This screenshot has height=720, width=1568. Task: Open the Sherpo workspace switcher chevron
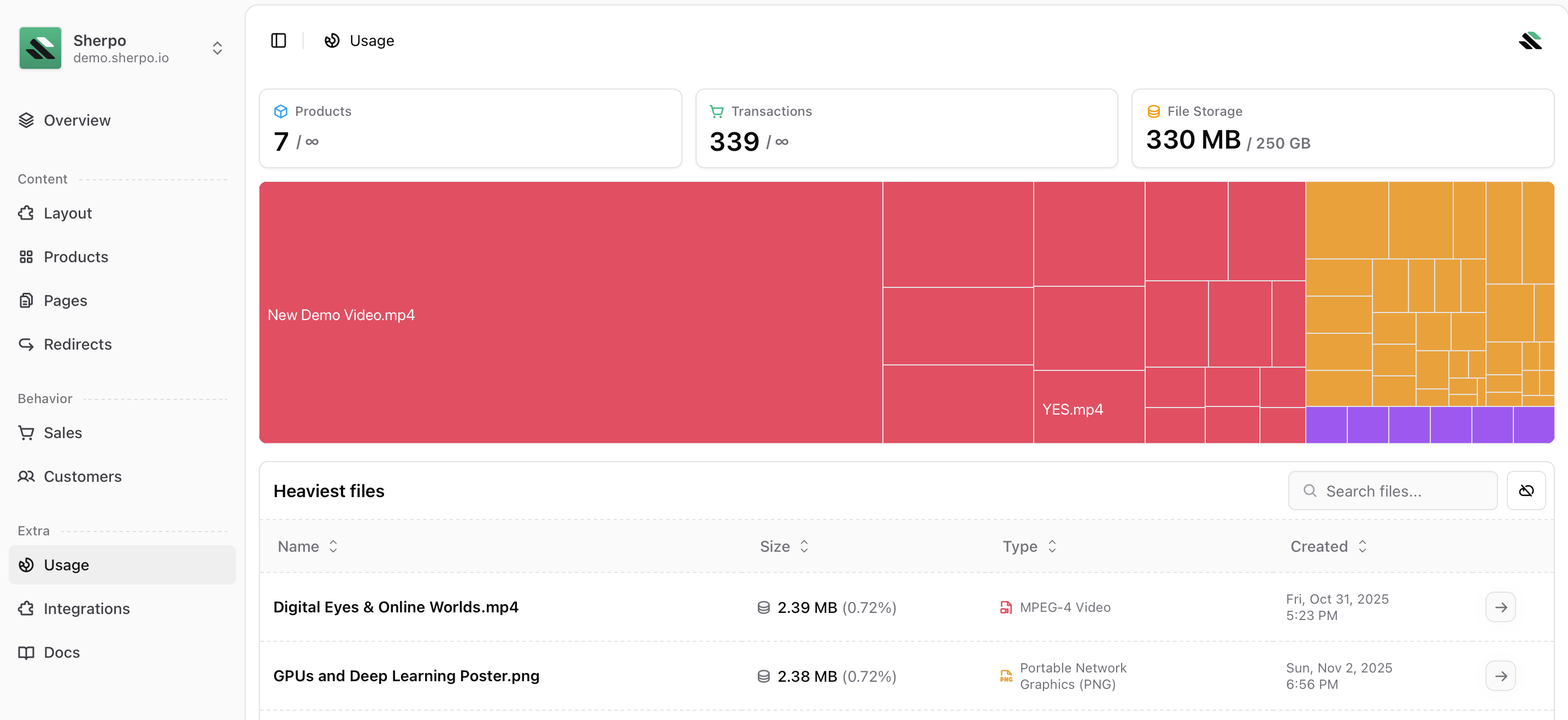tap(217, 48)
